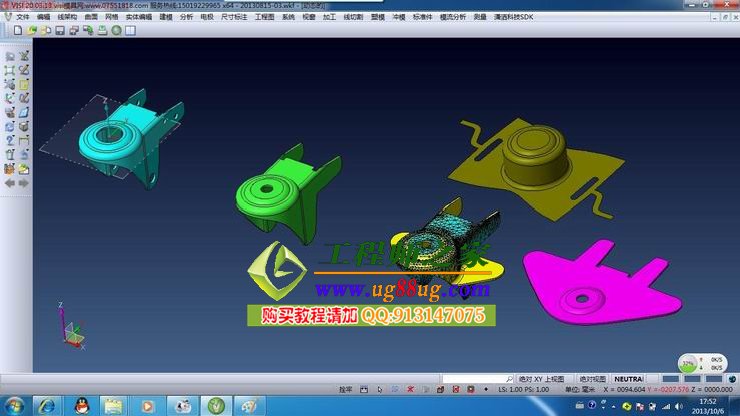The width and height of the screenshot is (740, 416).
Task: Open the QQ penguin taskbar icon
Action: (82, 406)
